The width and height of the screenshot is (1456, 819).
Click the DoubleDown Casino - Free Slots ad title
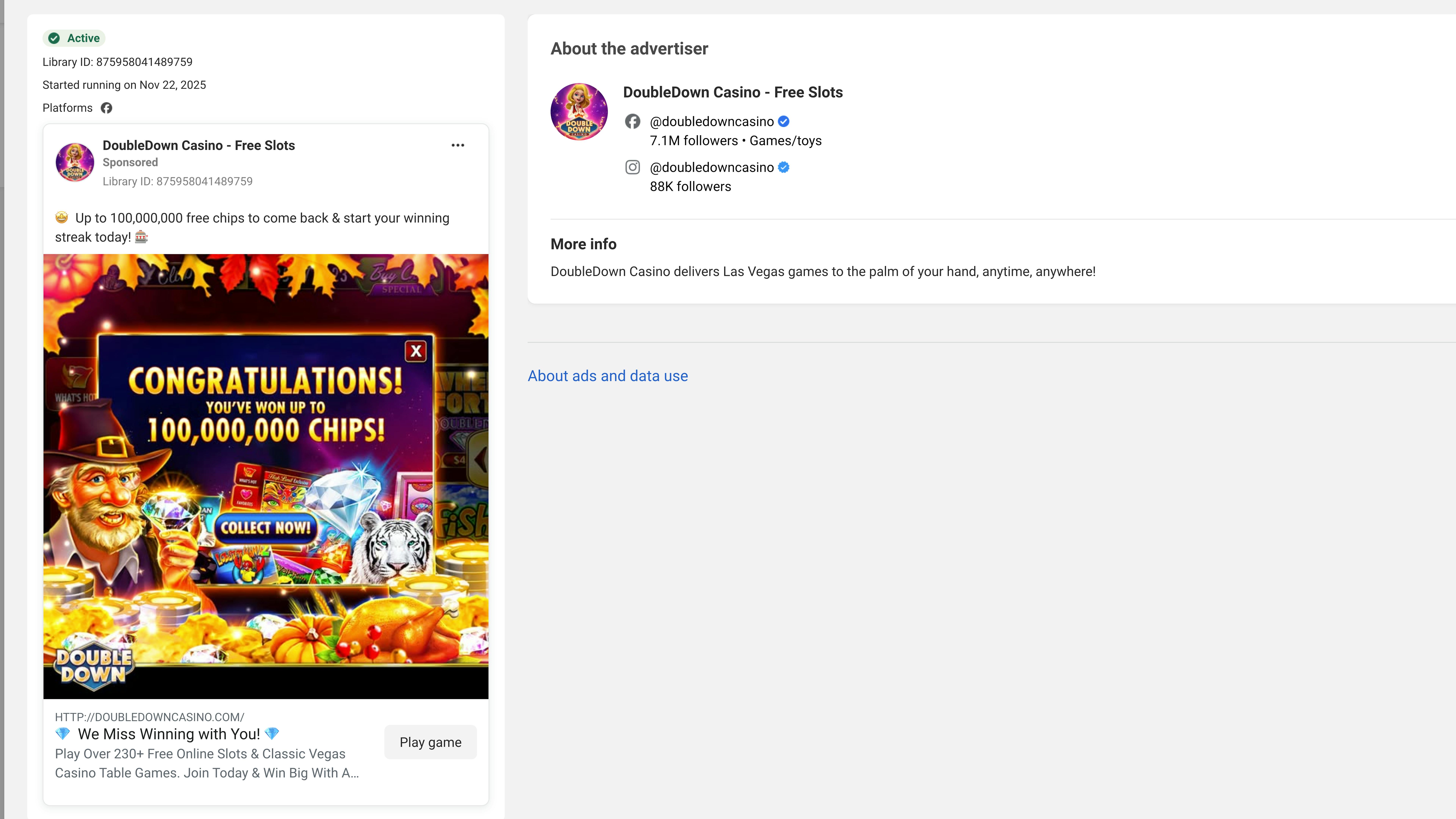pyautogui.click(x=198, y=145)
